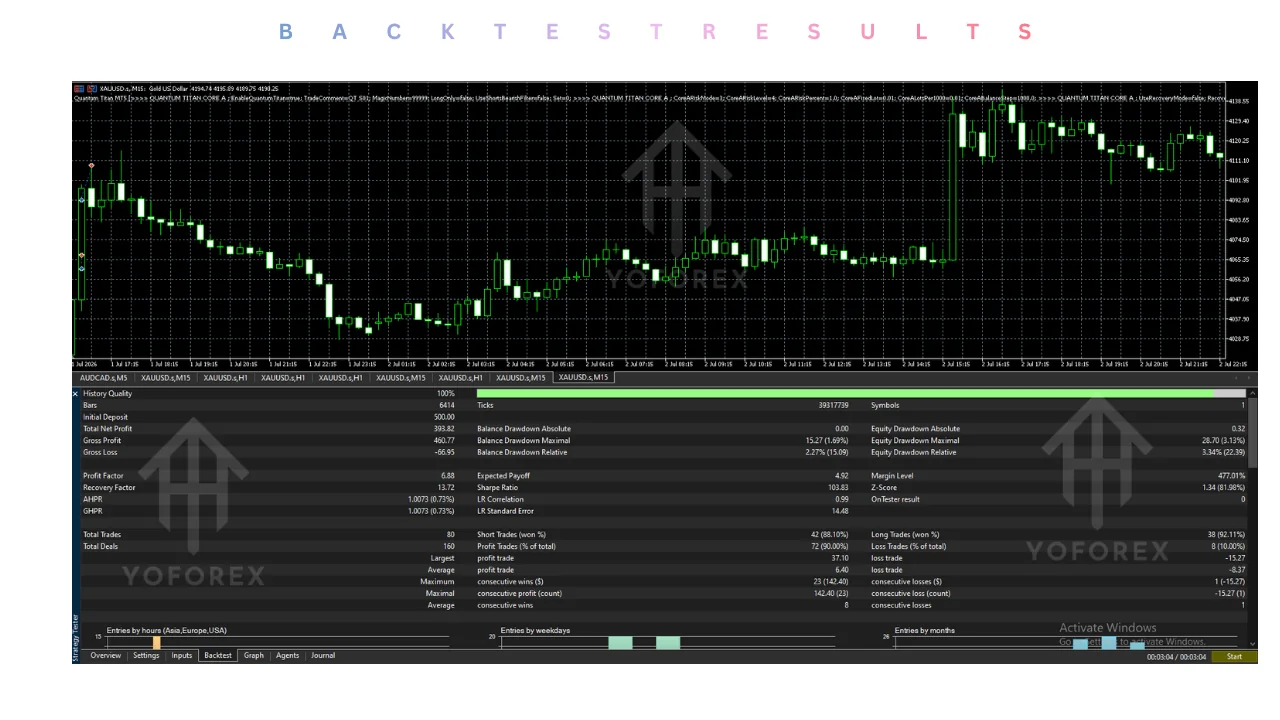1280x720 pixels.
Task: Click the vertical Strategy Tester panel label
Action: click(75, 638)
